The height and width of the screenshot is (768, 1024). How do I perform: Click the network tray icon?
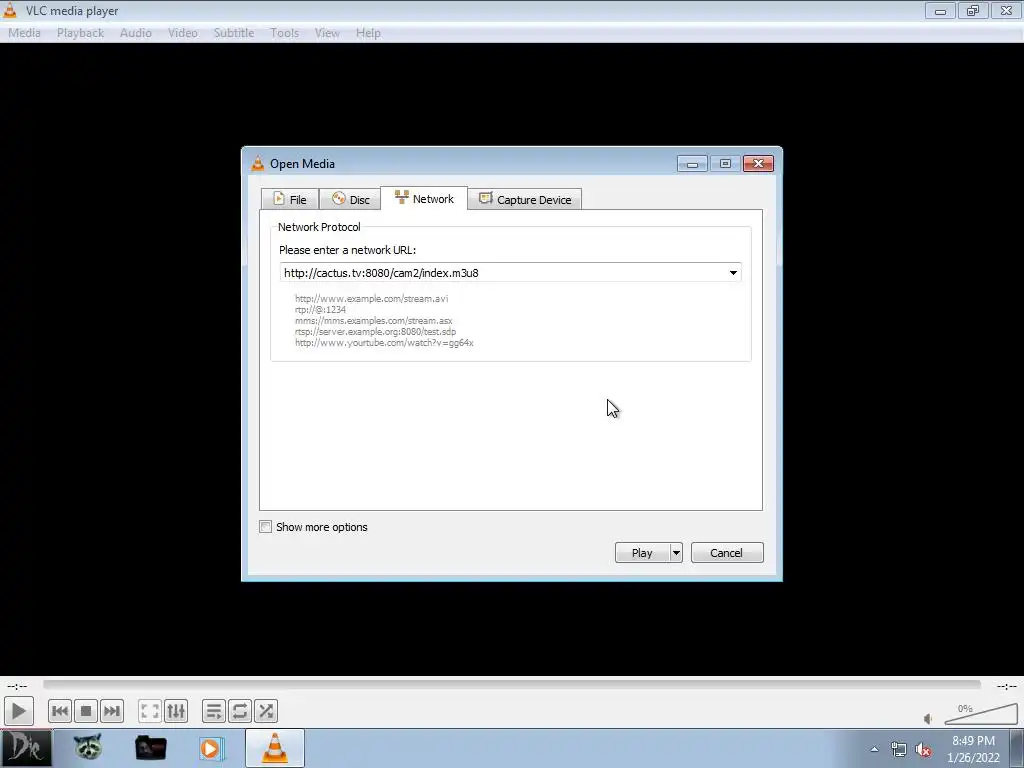click(x=899, y=749)
